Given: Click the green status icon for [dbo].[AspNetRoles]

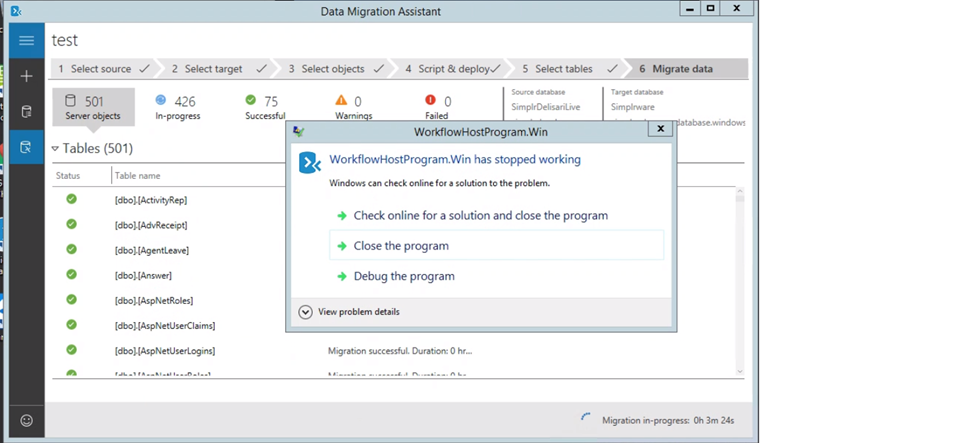Looking at the screenshot, I should 72,300.
